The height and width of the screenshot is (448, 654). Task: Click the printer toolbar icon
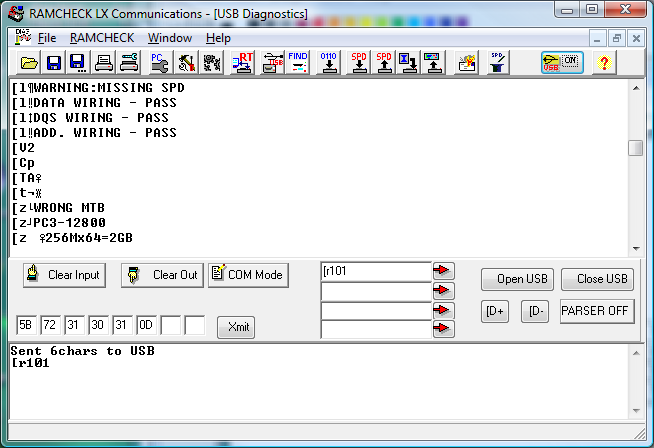point(103,63)
